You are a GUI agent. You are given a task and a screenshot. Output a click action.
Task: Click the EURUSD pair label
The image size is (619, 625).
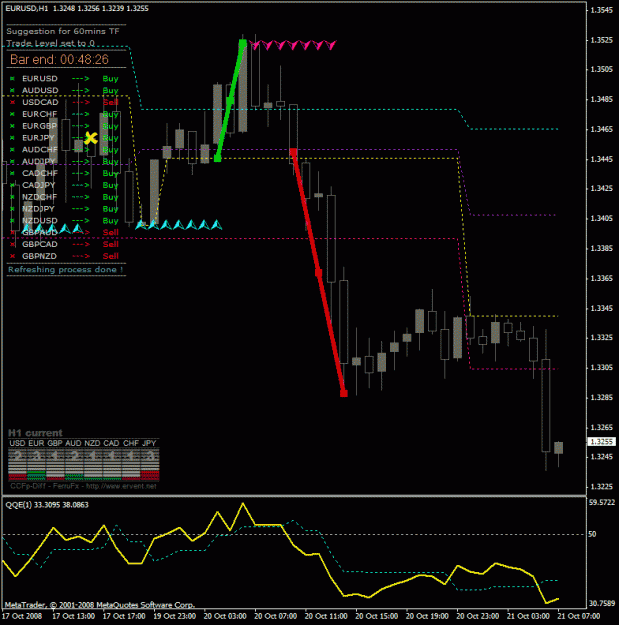pyautogui.click(x=40, y=79)
